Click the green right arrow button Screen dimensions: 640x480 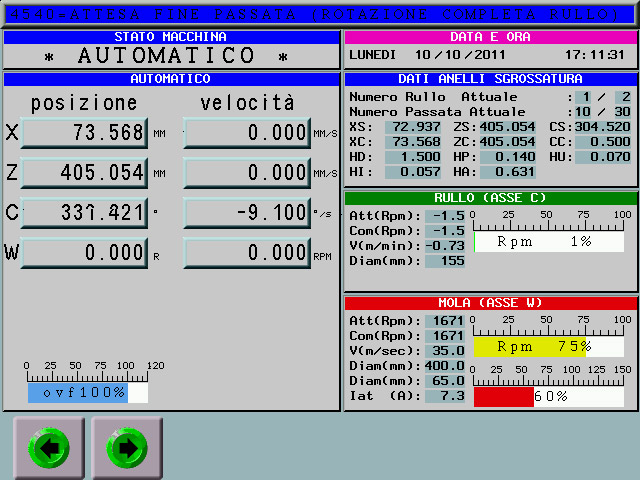tap(127, 449)
